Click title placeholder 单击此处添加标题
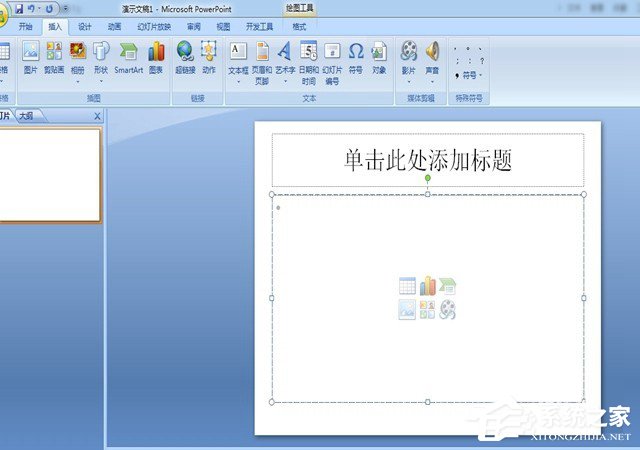This screenshot has height=450, width=640. point(428,160)
